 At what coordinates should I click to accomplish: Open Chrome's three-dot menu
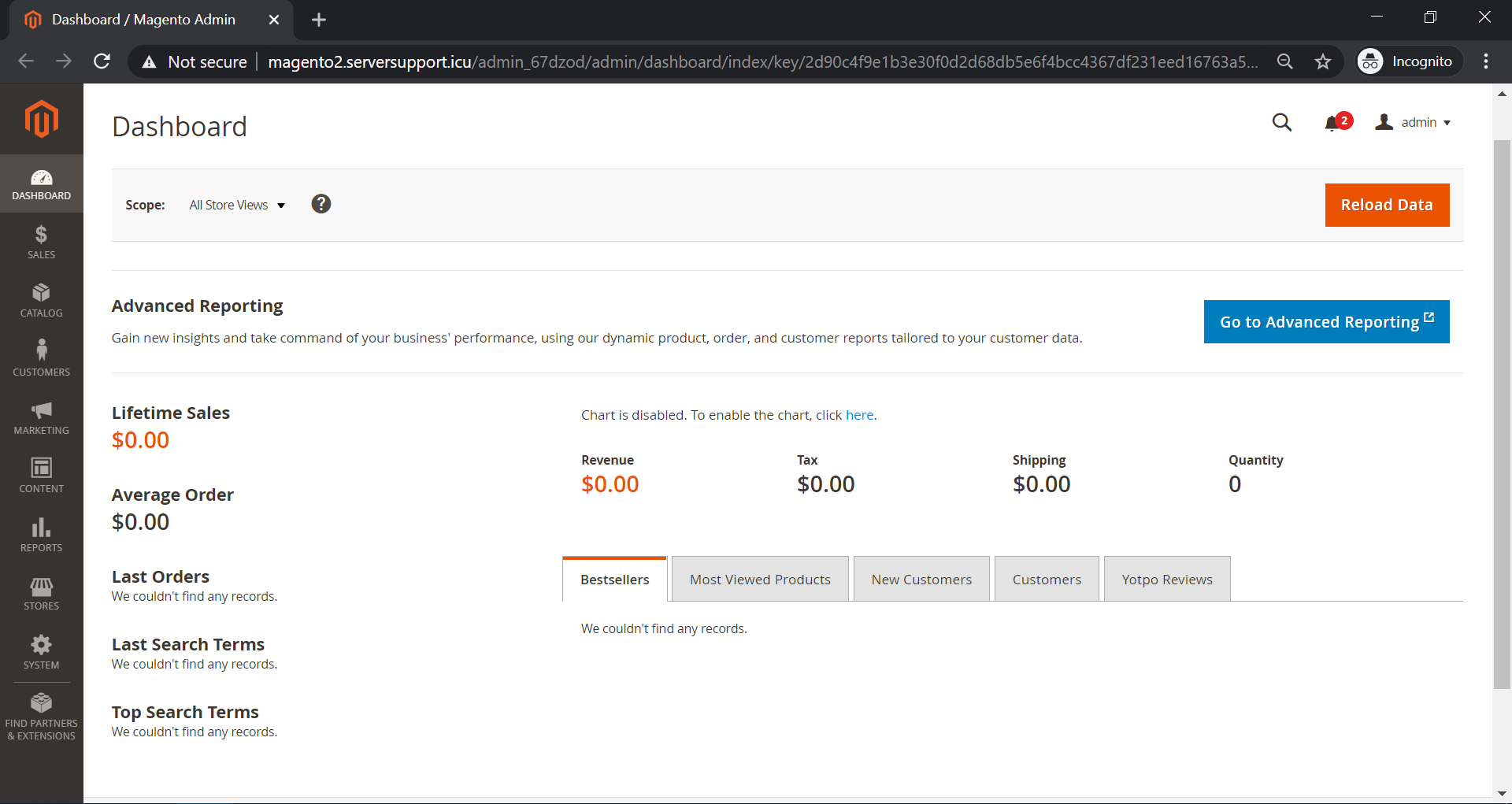[x=1486, y=61]
